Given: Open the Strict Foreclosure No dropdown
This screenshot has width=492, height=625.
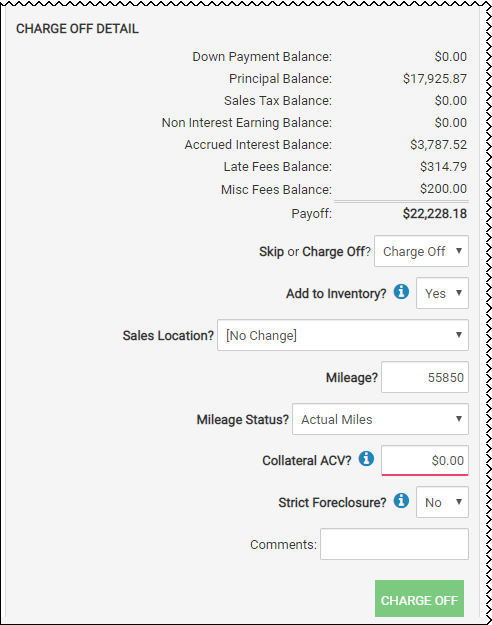Looking at the screenshot, I should [442, 502].
